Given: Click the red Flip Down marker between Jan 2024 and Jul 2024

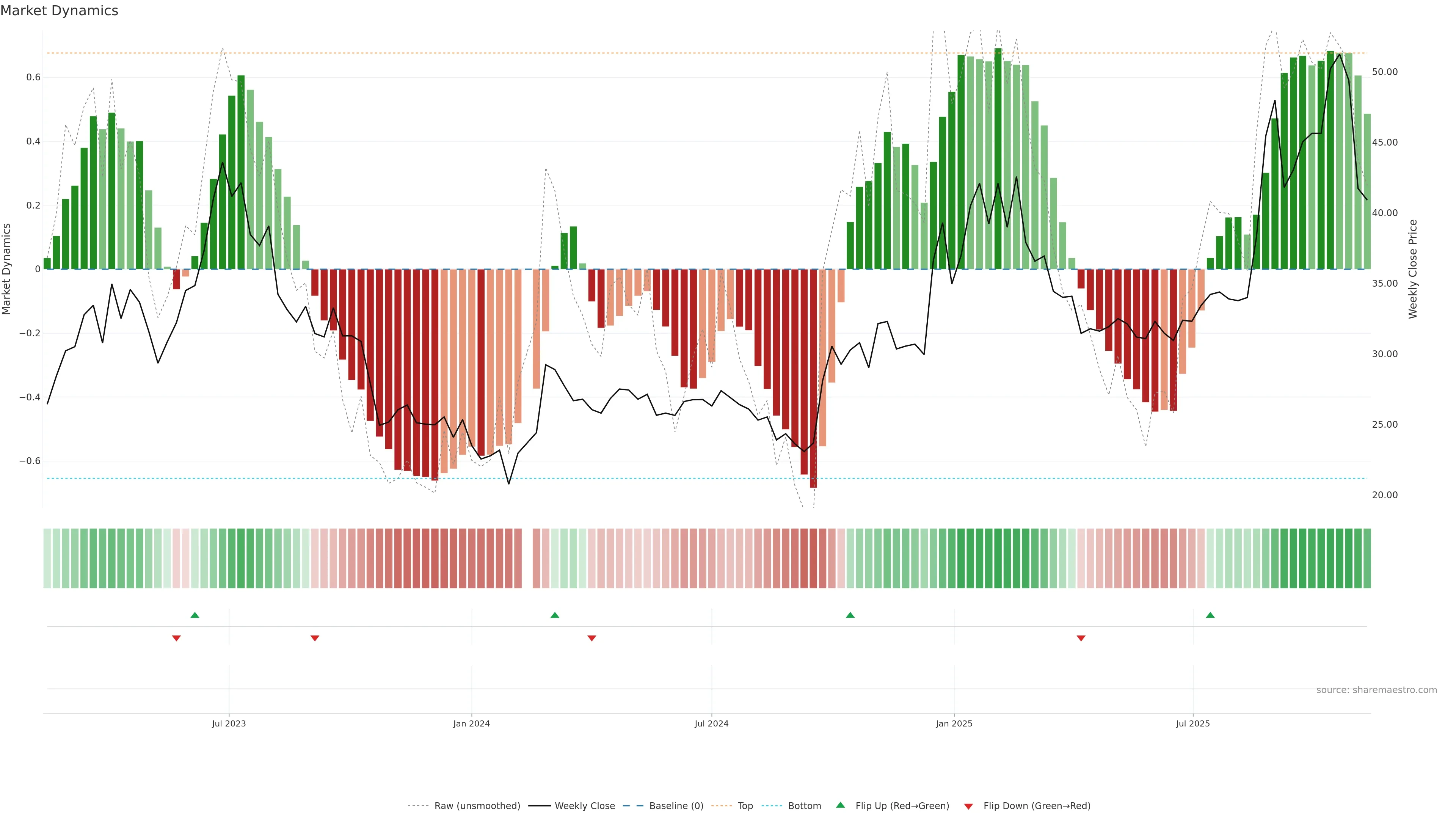Looking at the screenshot, I should [x=592, y=638].
